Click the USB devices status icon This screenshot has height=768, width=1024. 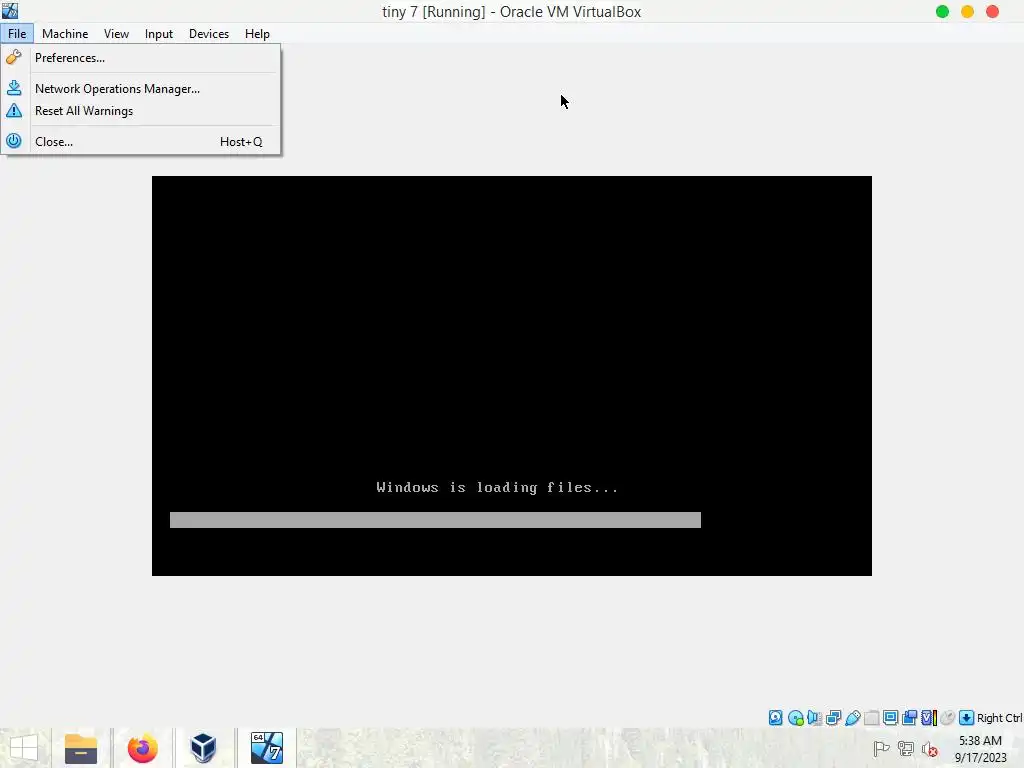(852, 718)
